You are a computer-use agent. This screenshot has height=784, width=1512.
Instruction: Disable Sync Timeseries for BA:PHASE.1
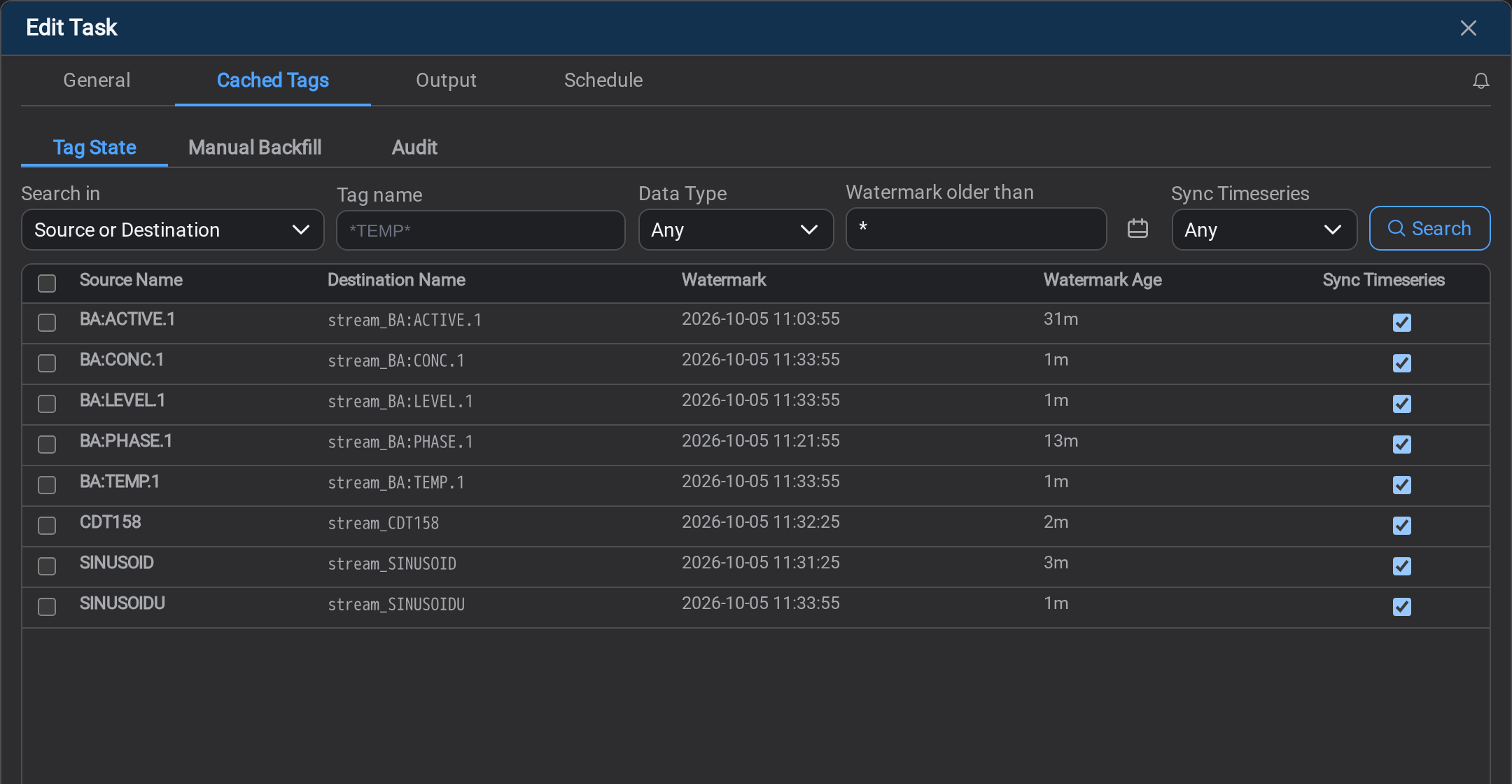click(1401, 444)
